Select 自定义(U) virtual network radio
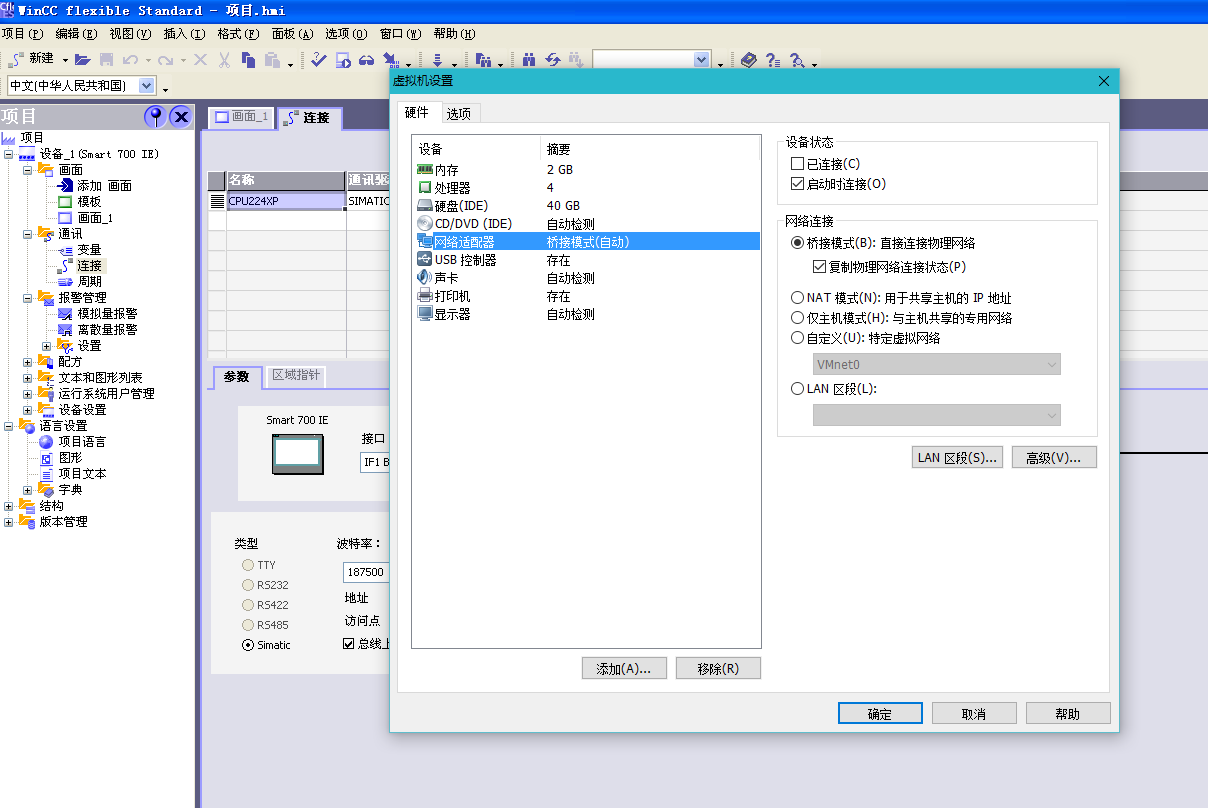This screenshot has height=808, width=1208. coord(797,338)
